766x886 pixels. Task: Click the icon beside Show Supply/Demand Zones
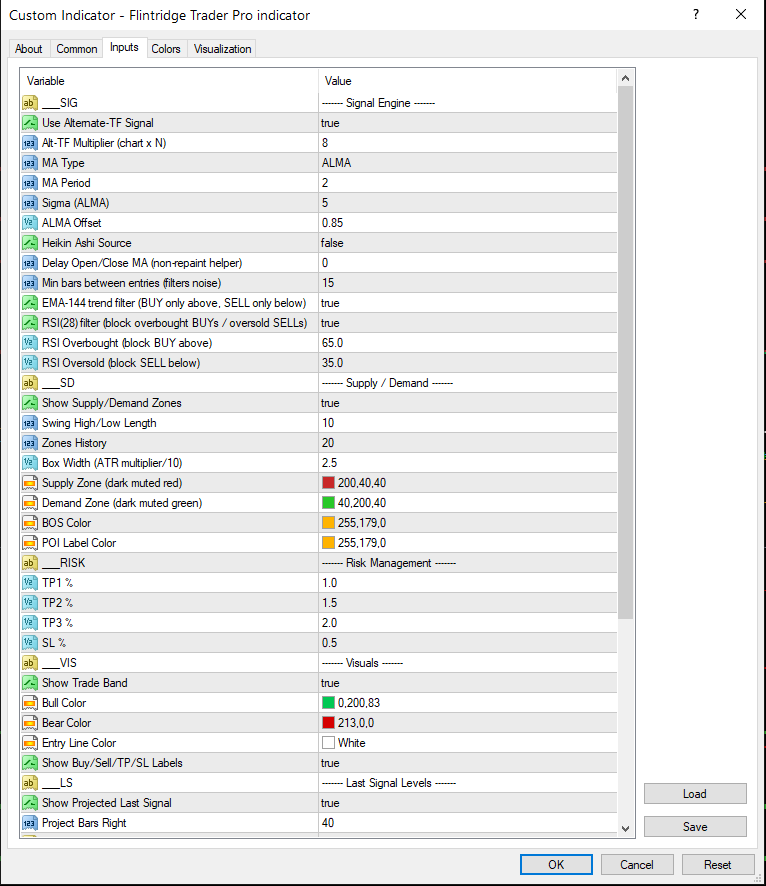(x=30, y=403)
